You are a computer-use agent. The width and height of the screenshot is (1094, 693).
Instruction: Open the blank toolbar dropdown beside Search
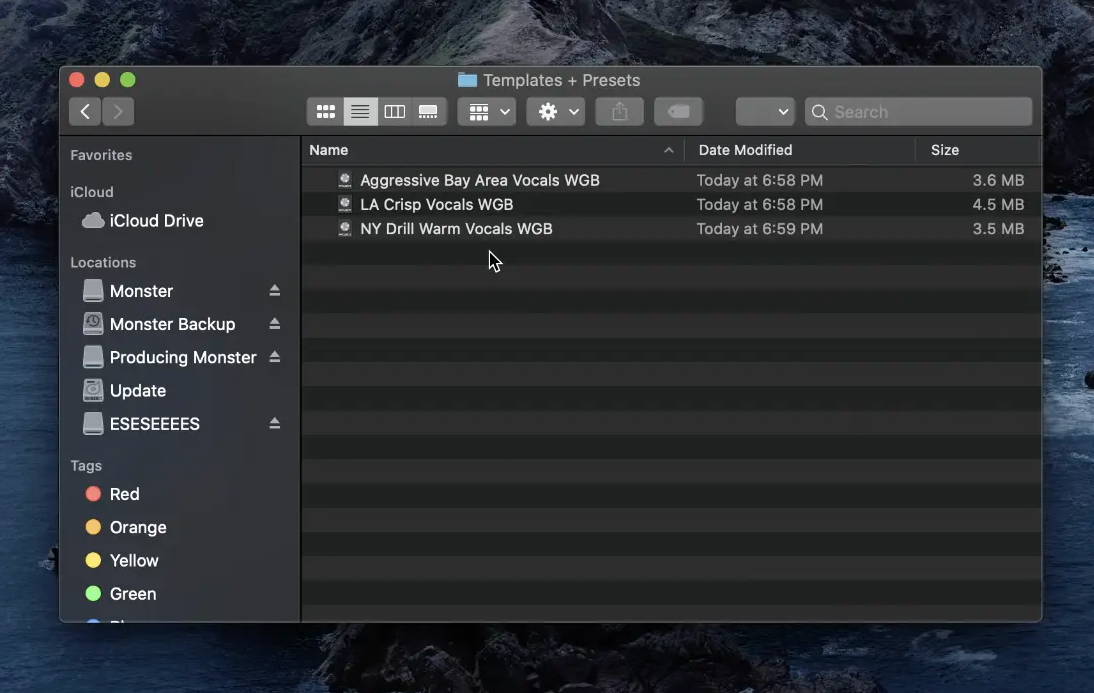coord(765,112)
